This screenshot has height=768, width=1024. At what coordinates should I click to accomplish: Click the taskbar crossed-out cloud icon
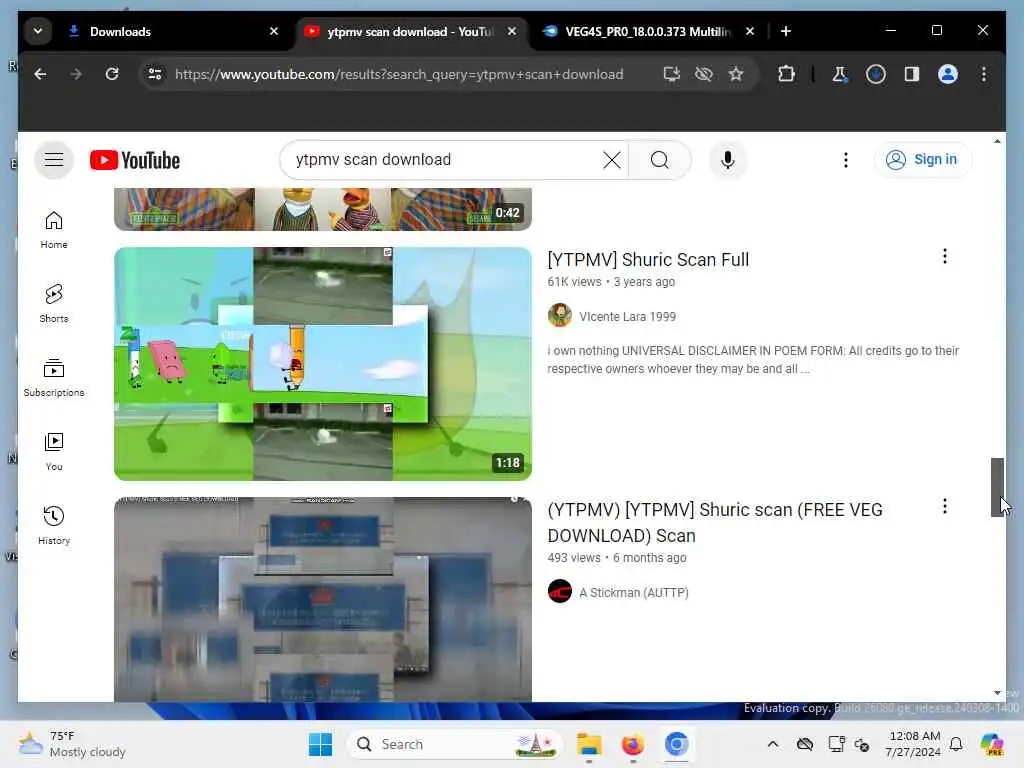[805, 744]
